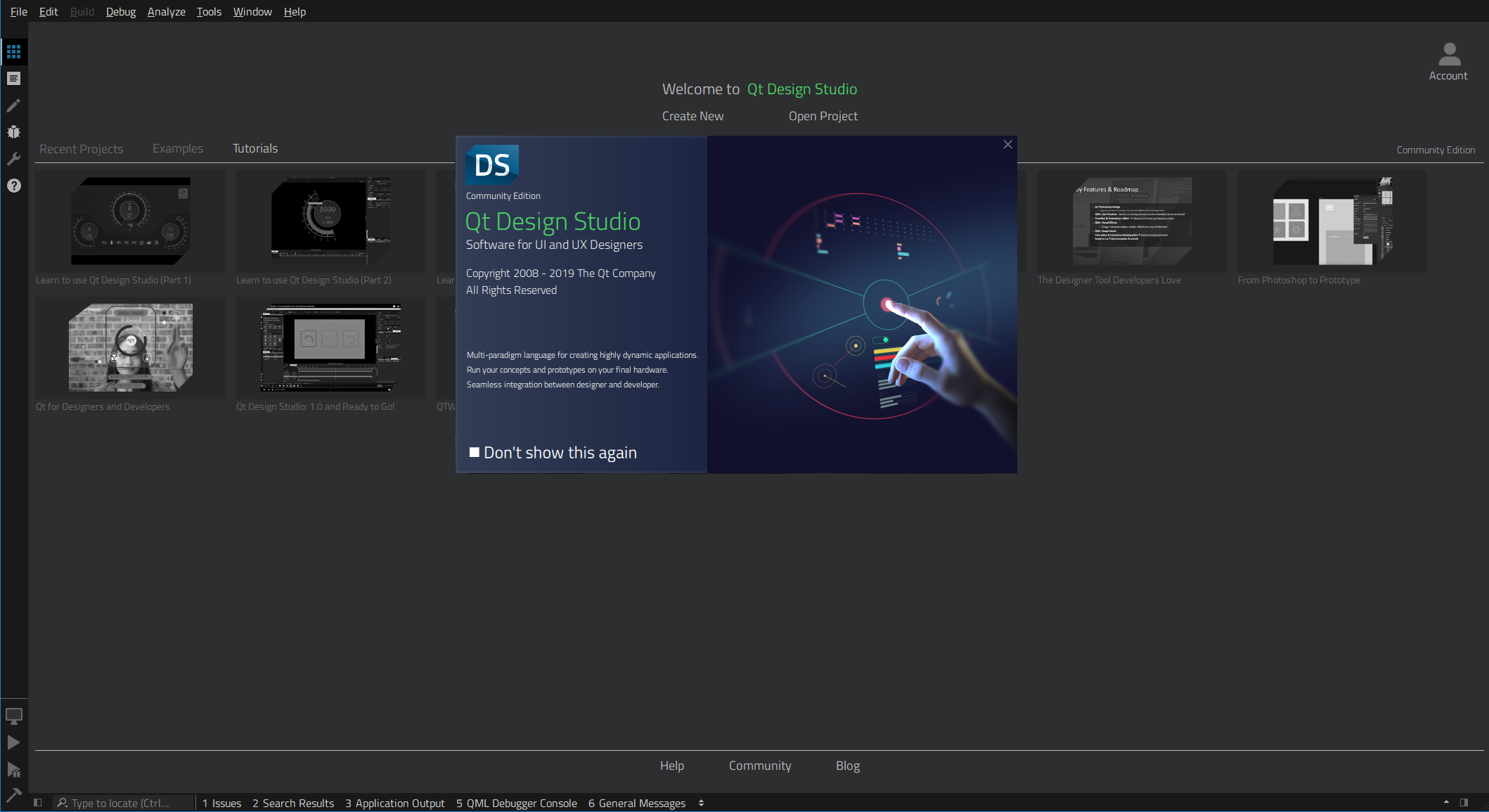Open Projects mode wrench icon
This screenshot has width=1489, height=812.
coord(13,158)
